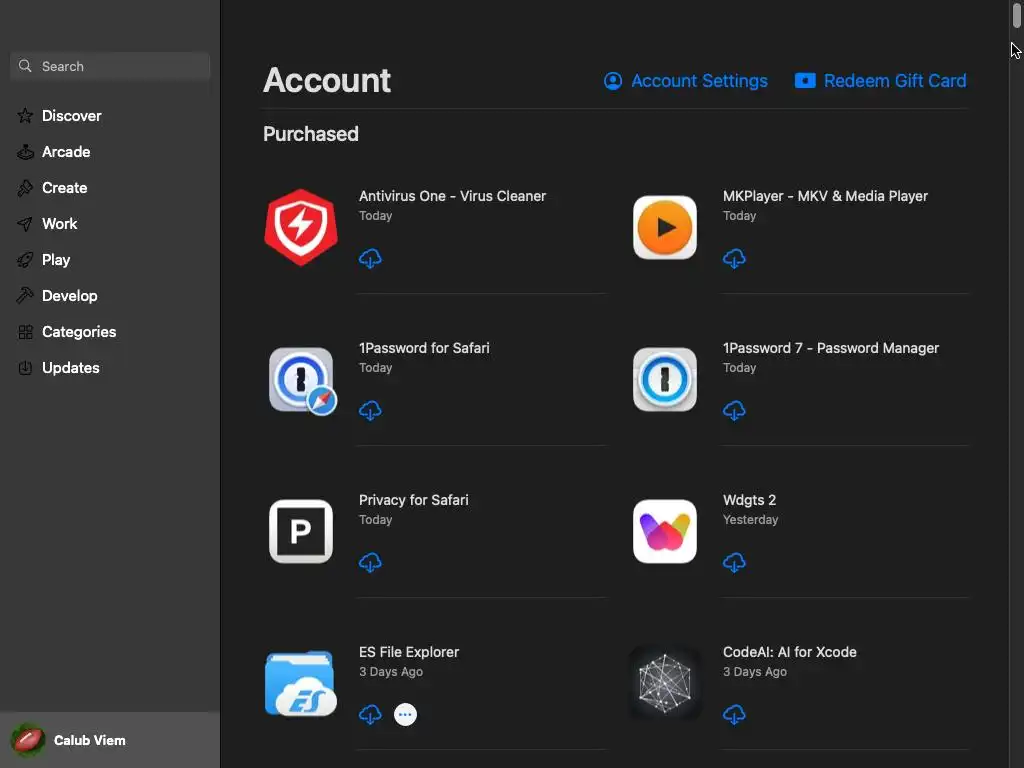Open more options for ES File Explorer
The image size is (1024, 768).
pyautogui.click(x=406, y=714)
